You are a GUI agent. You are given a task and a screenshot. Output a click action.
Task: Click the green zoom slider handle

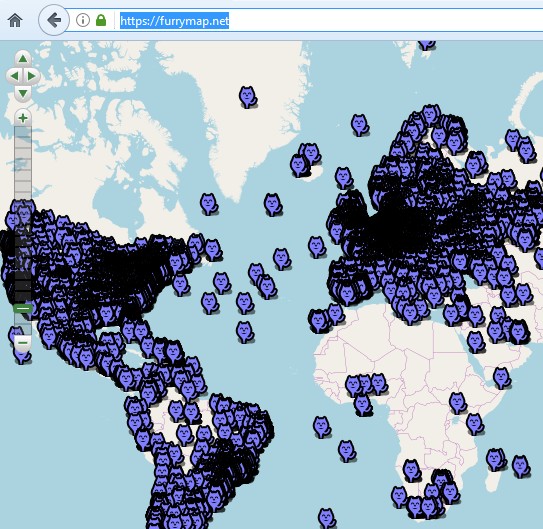coord(23,308)
